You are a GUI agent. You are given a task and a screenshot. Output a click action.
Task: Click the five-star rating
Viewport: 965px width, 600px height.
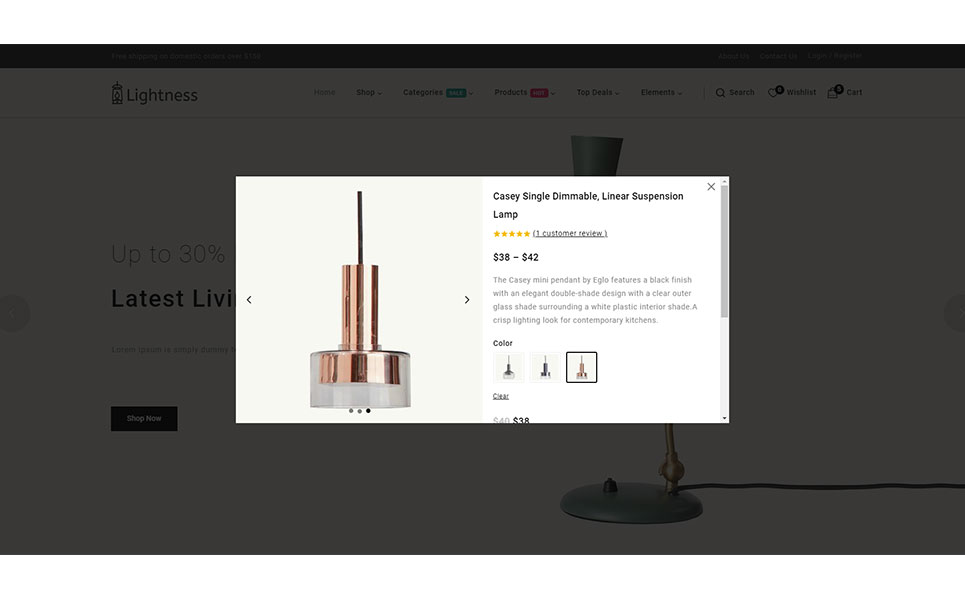[511, 234]
